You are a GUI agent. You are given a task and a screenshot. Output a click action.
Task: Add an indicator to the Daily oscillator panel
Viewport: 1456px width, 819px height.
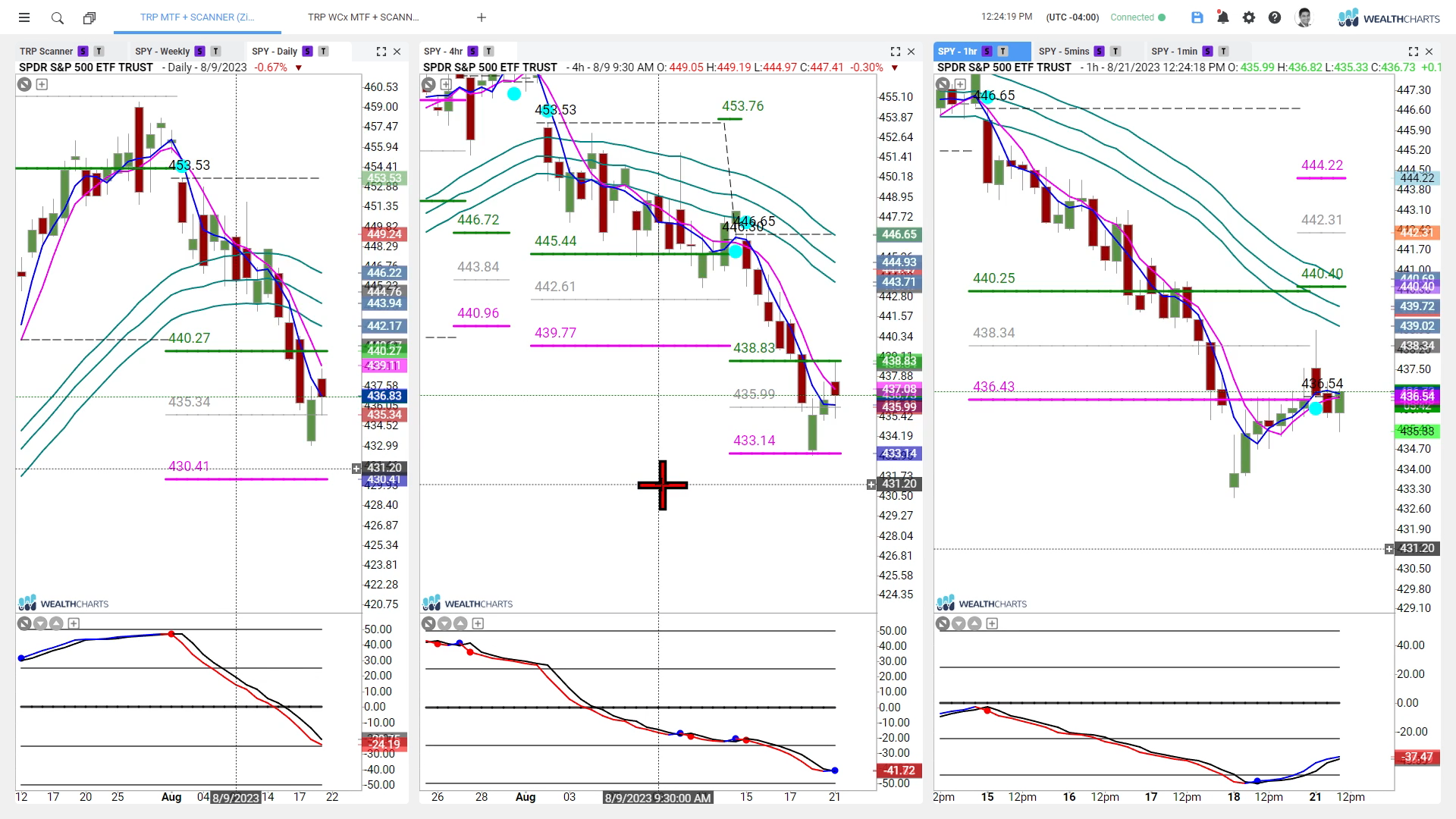[74, 623]
